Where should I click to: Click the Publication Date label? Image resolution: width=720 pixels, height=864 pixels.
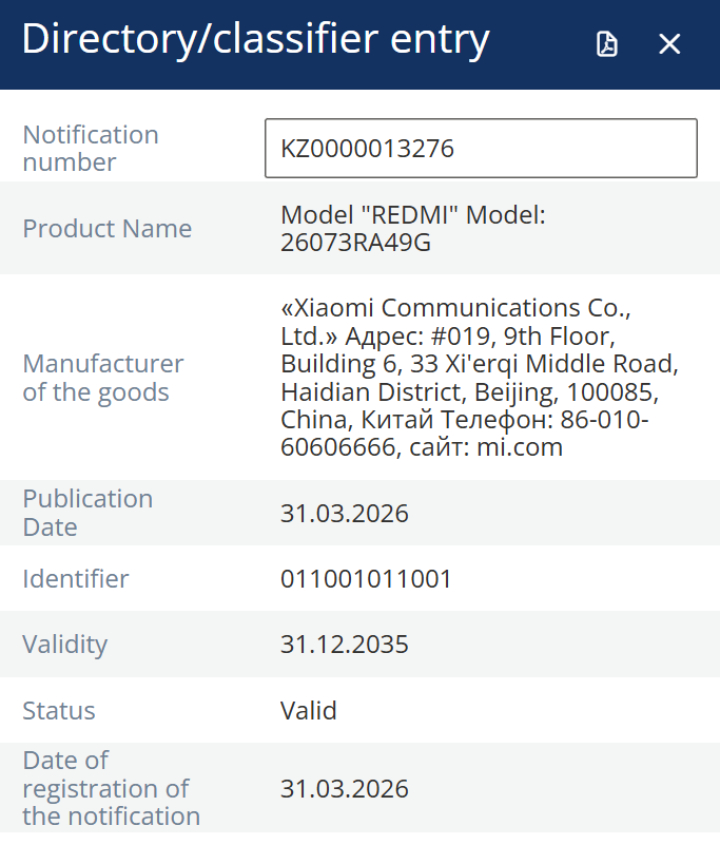point(88,512)
